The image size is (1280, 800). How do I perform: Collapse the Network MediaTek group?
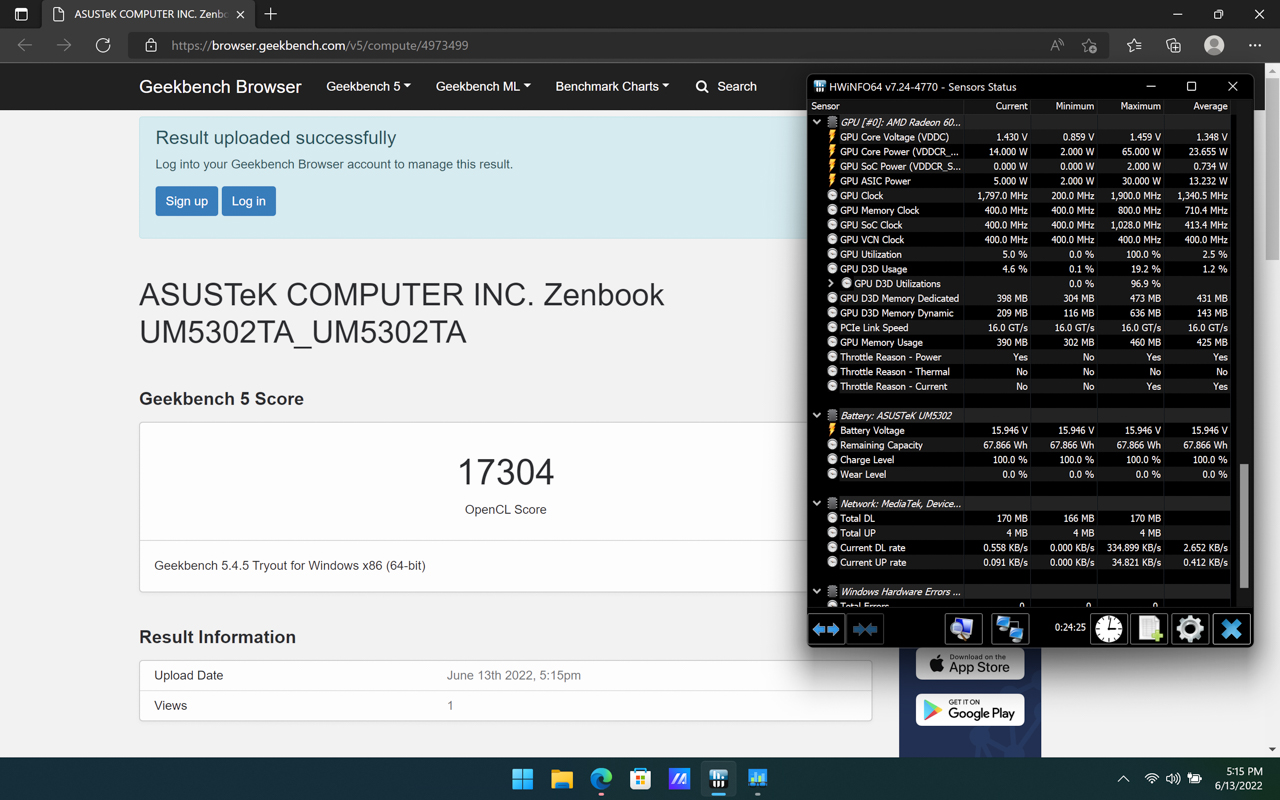[x=817, y=503]
